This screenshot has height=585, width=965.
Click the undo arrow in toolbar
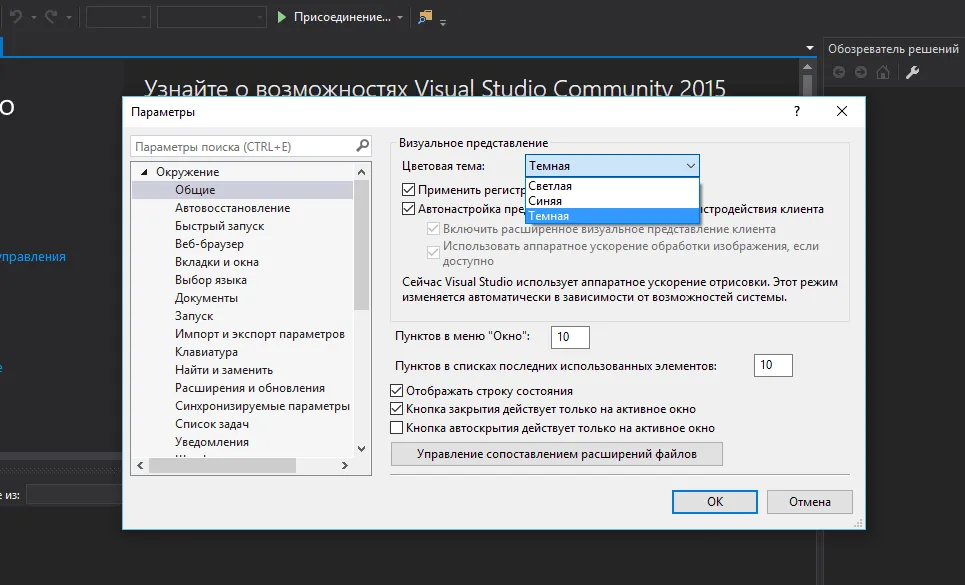tap(16, 17)
